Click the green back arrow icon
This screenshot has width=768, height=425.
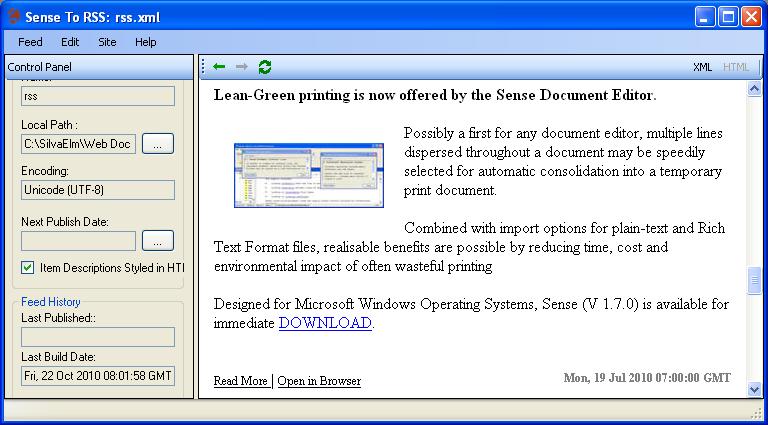click(x=219, y=67)
